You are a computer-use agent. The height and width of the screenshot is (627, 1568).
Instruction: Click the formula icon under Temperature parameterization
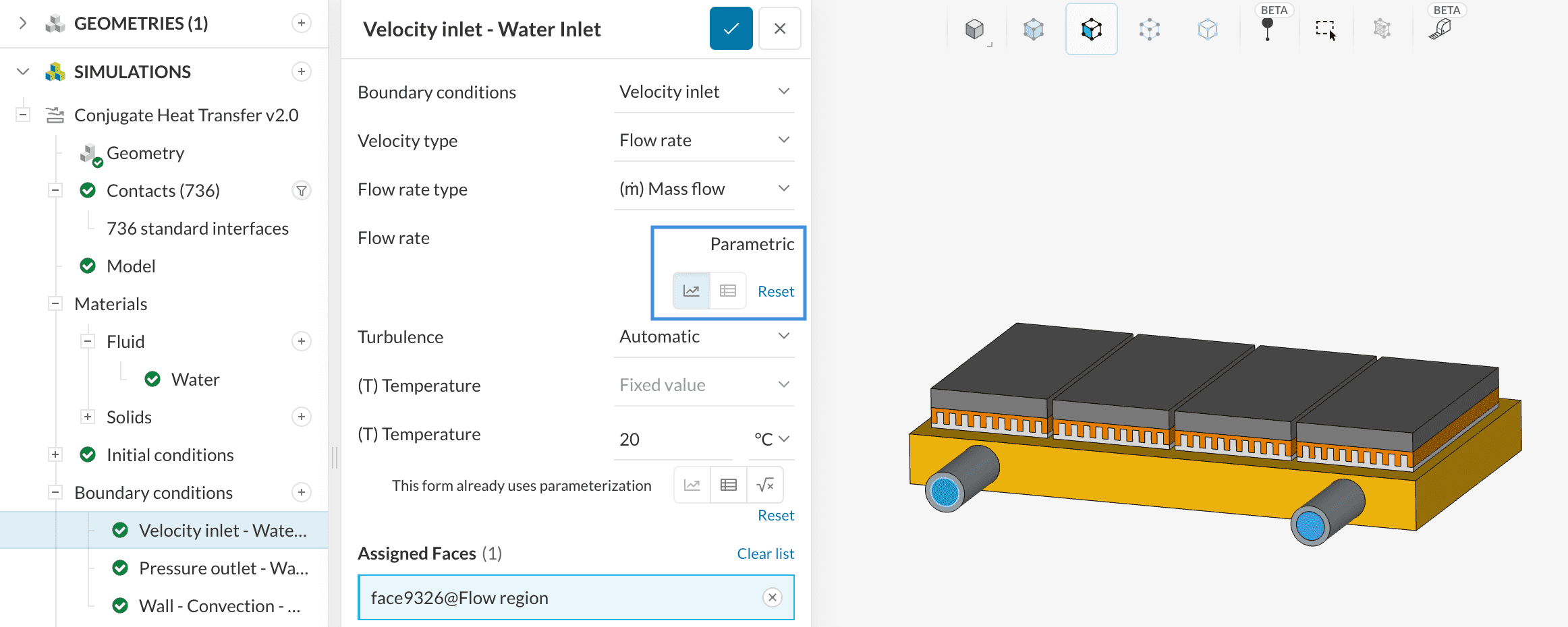(765, 485)
